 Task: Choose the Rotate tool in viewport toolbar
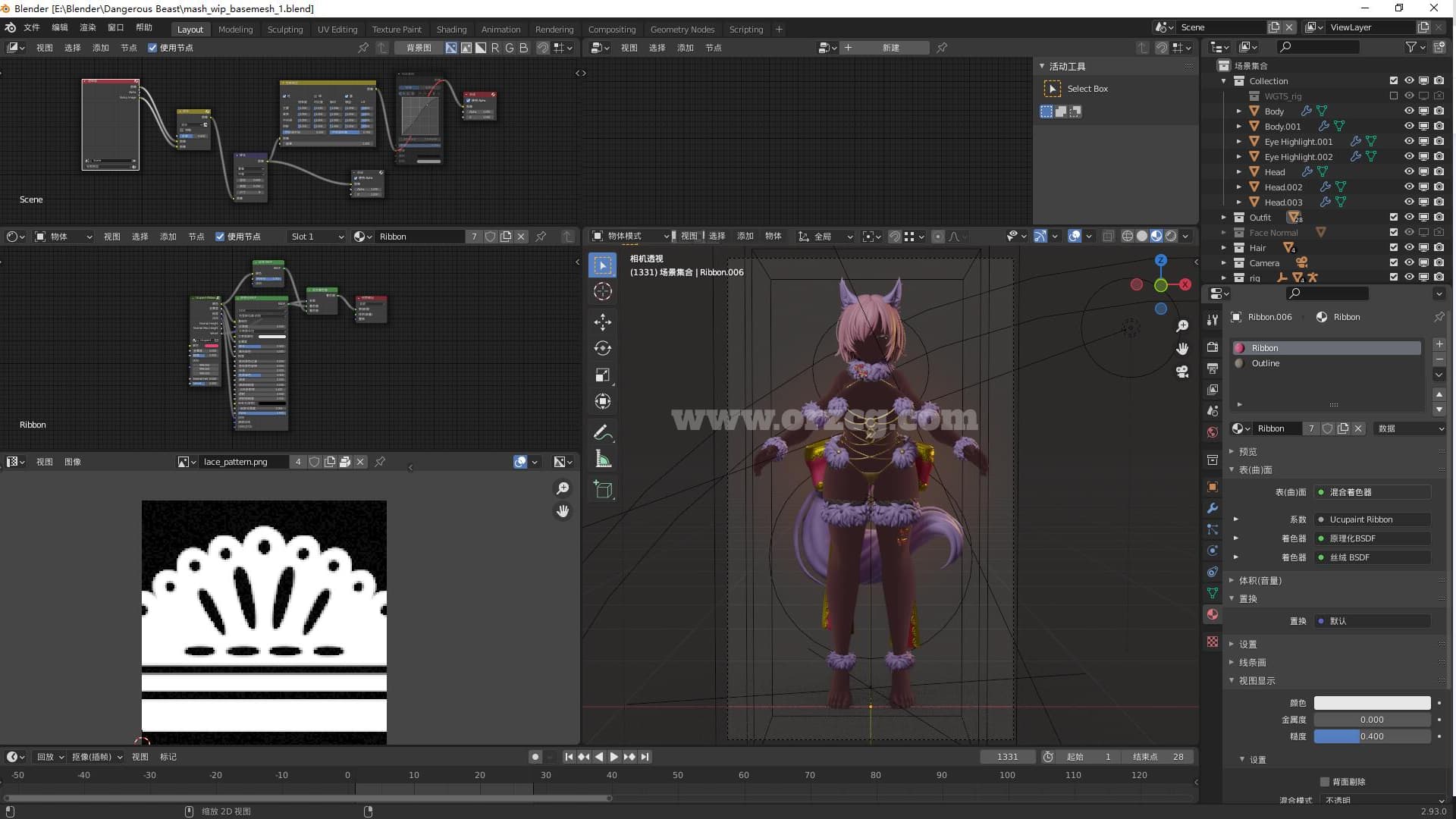pyautogui.click(x=603, y=349)
